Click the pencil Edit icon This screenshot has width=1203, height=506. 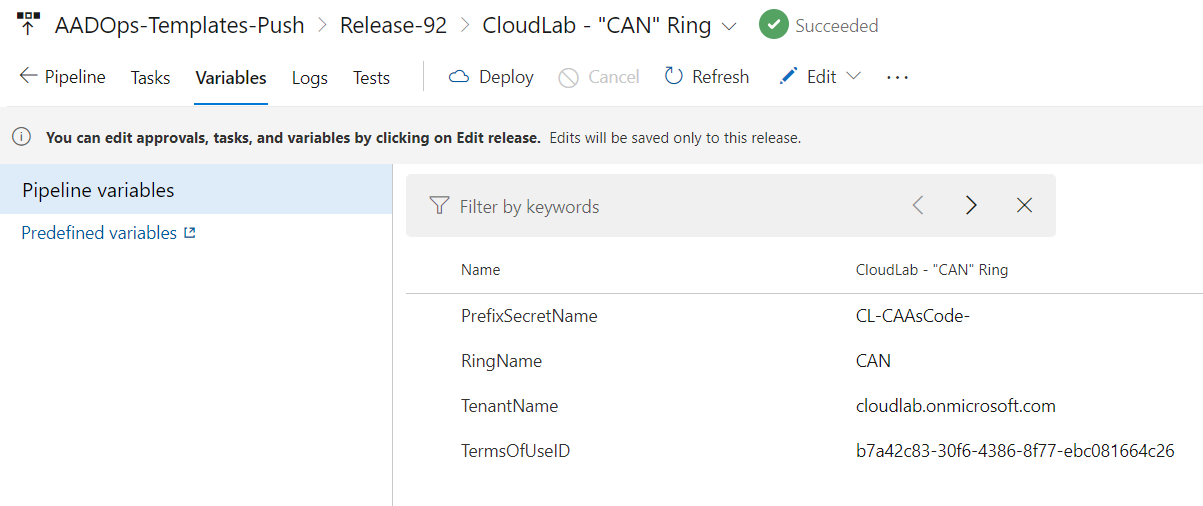789,77
